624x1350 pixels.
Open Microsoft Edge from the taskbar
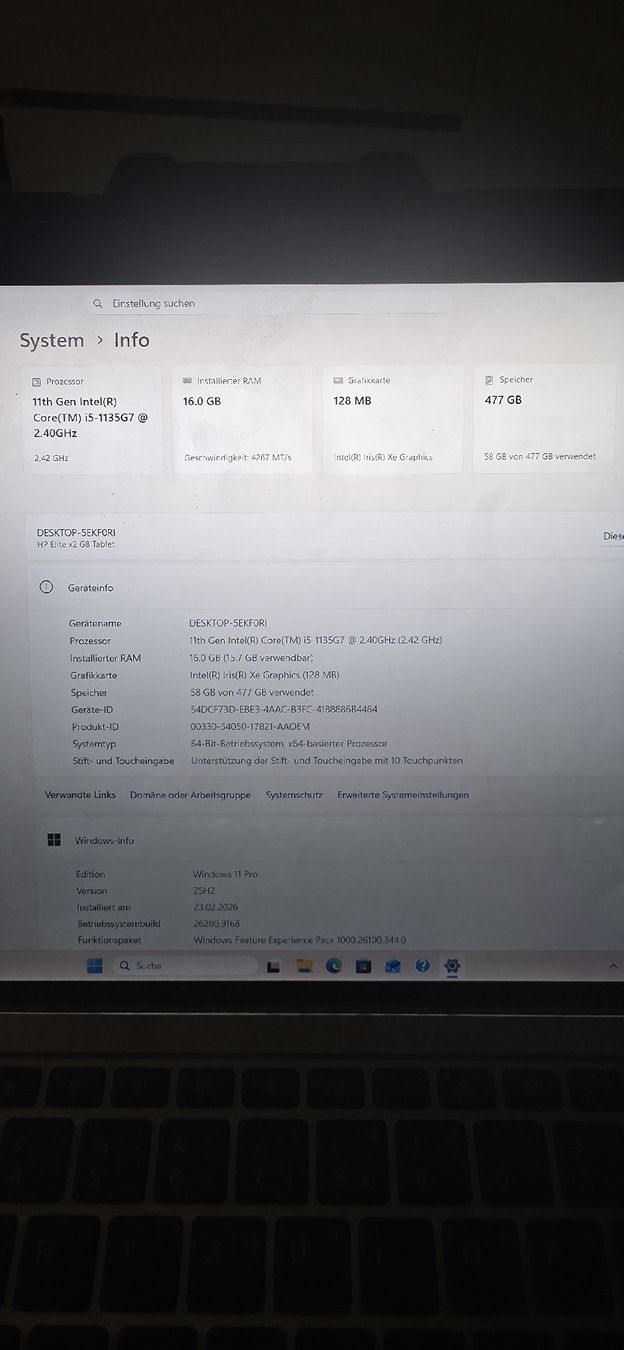334,966
